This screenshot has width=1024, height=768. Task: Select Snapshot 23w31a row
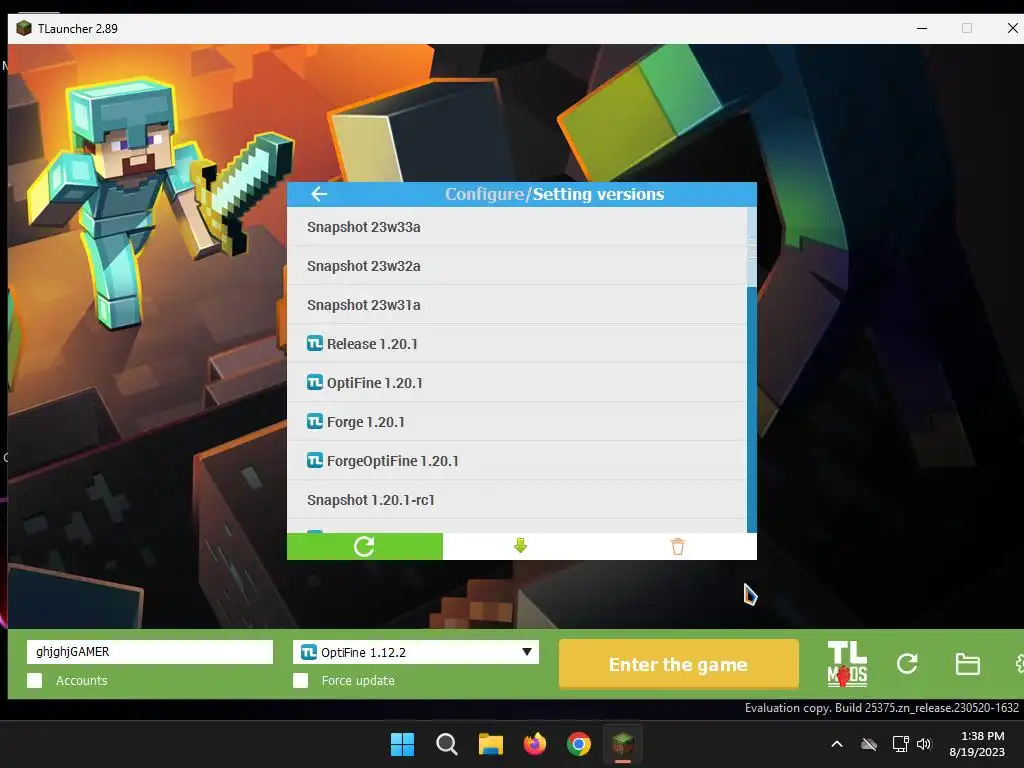(x=517, y=305)
